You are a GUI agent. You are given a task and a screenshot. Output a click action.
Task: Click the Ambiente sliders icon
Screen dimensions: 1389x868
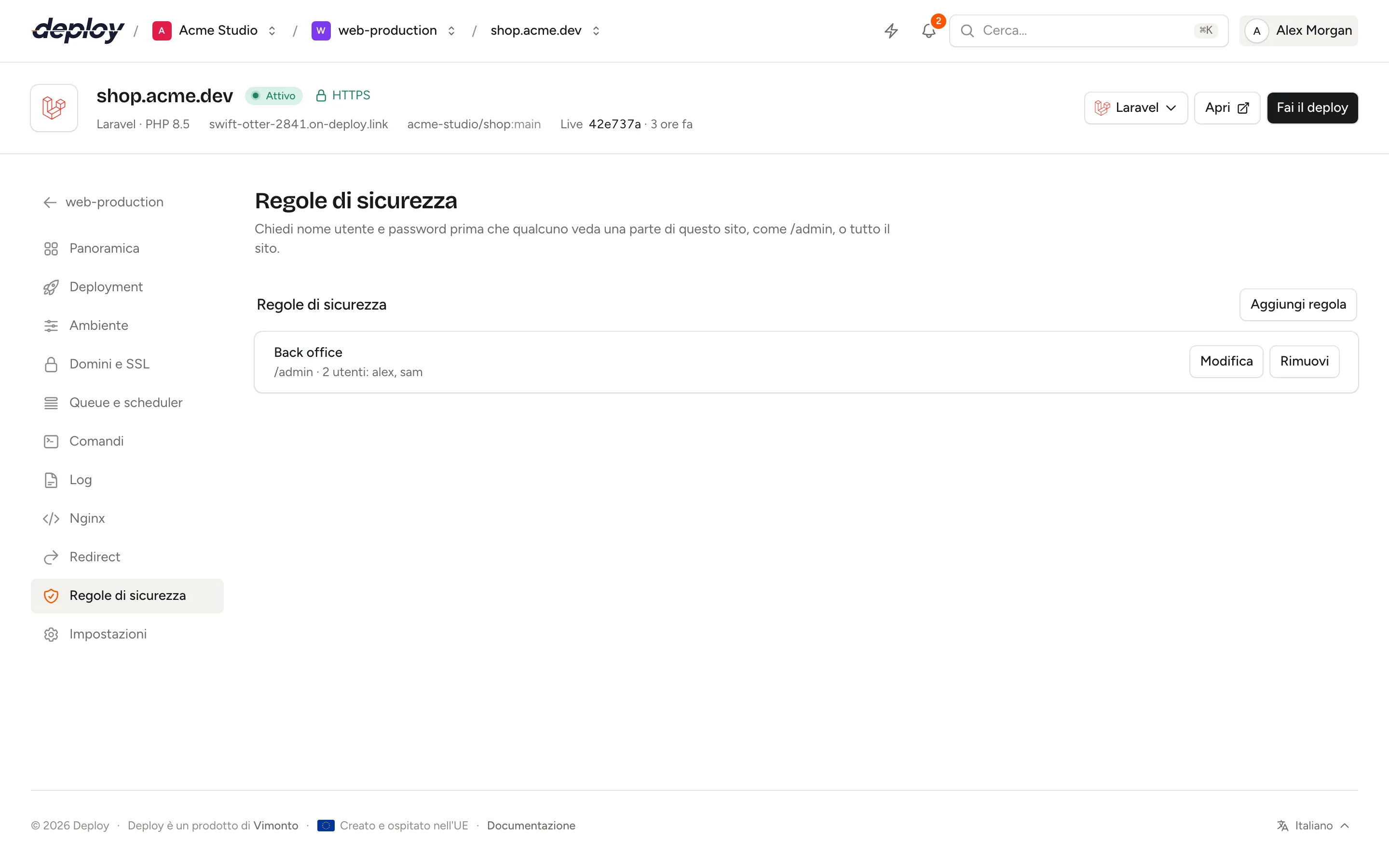[x=51, y=325]
